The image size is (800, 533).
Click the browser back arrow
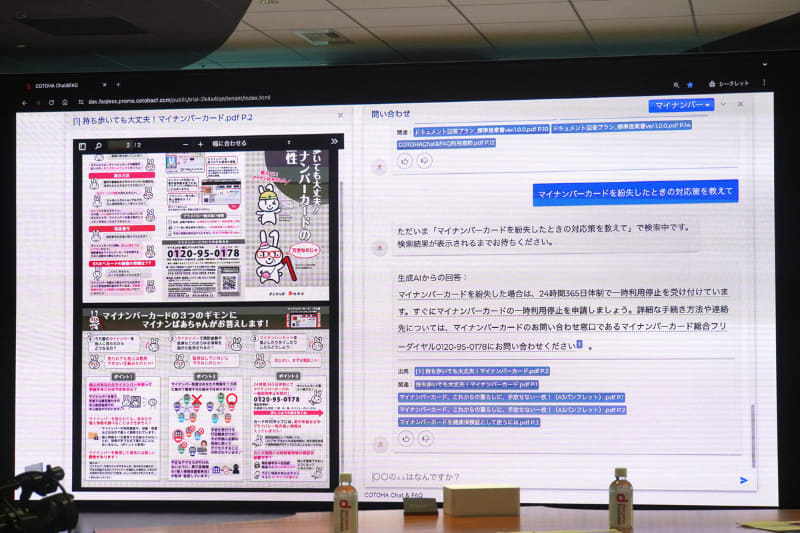(24, 103)
